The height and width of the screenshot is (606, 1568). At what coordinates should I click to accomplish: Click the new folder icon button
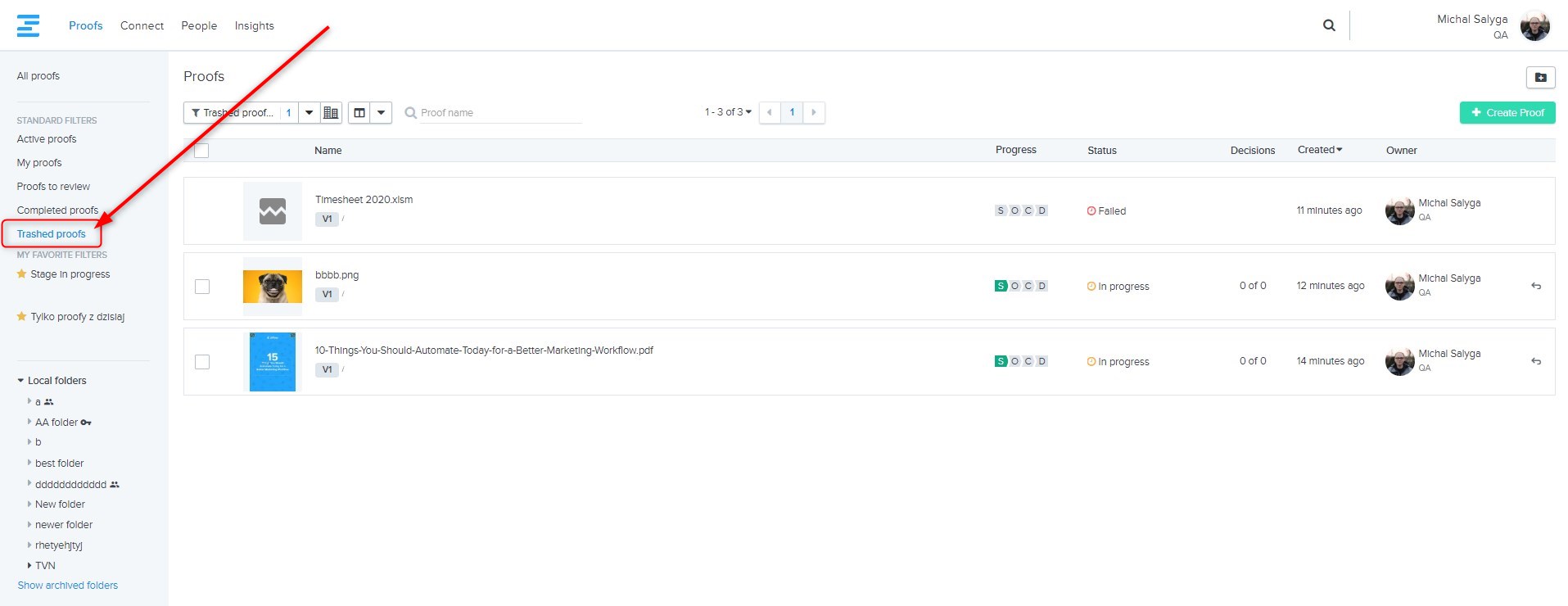(x=1540, y=77)
